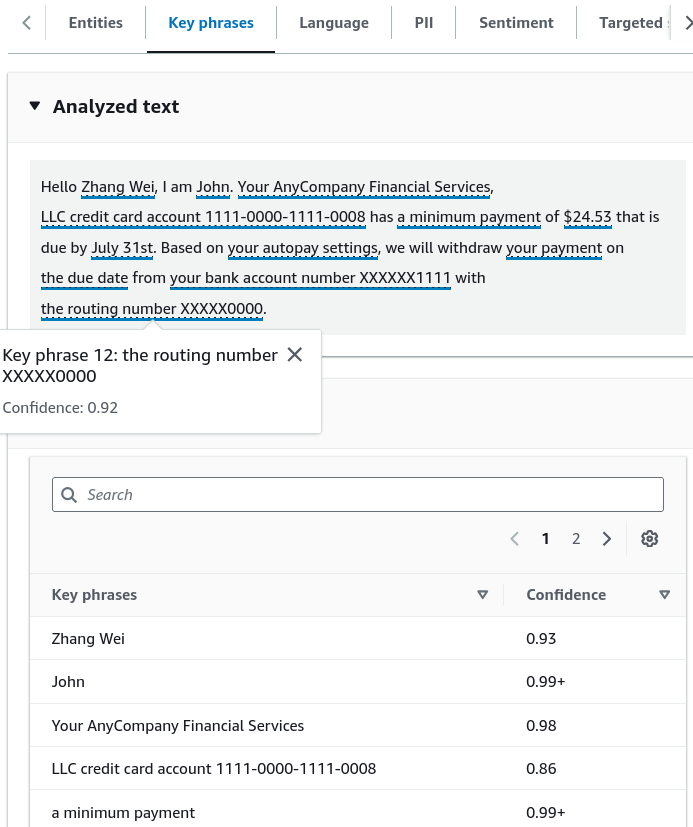Open the PII tab
Screen dimensions: 693x827
[x=424, y=23]
